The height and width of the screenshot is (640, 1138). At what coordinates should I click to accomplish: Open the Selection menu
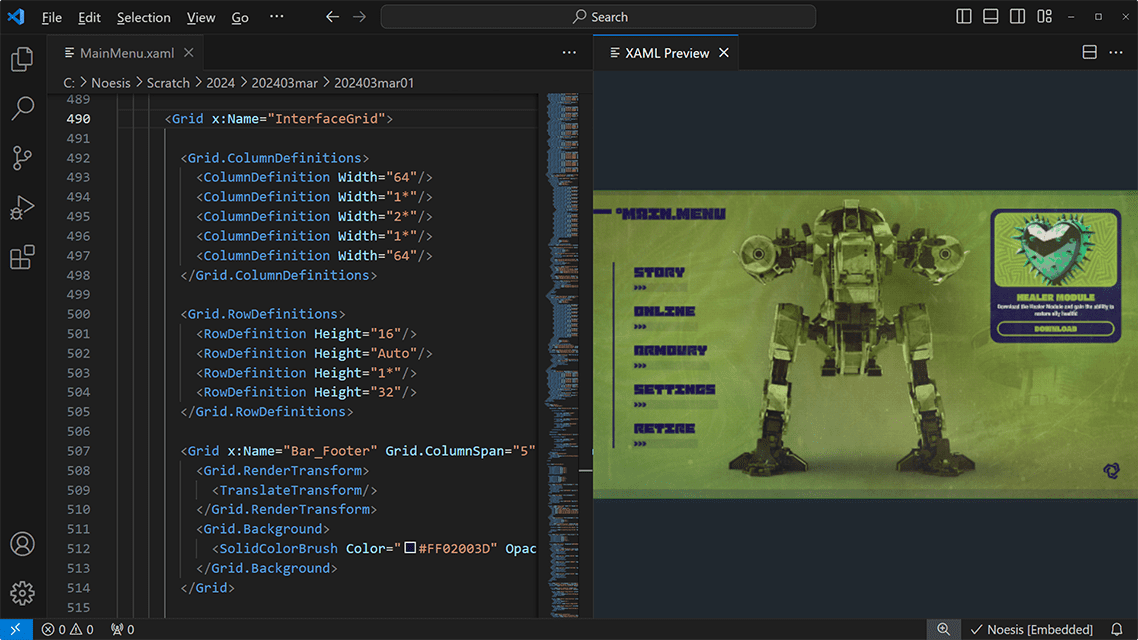144,17
